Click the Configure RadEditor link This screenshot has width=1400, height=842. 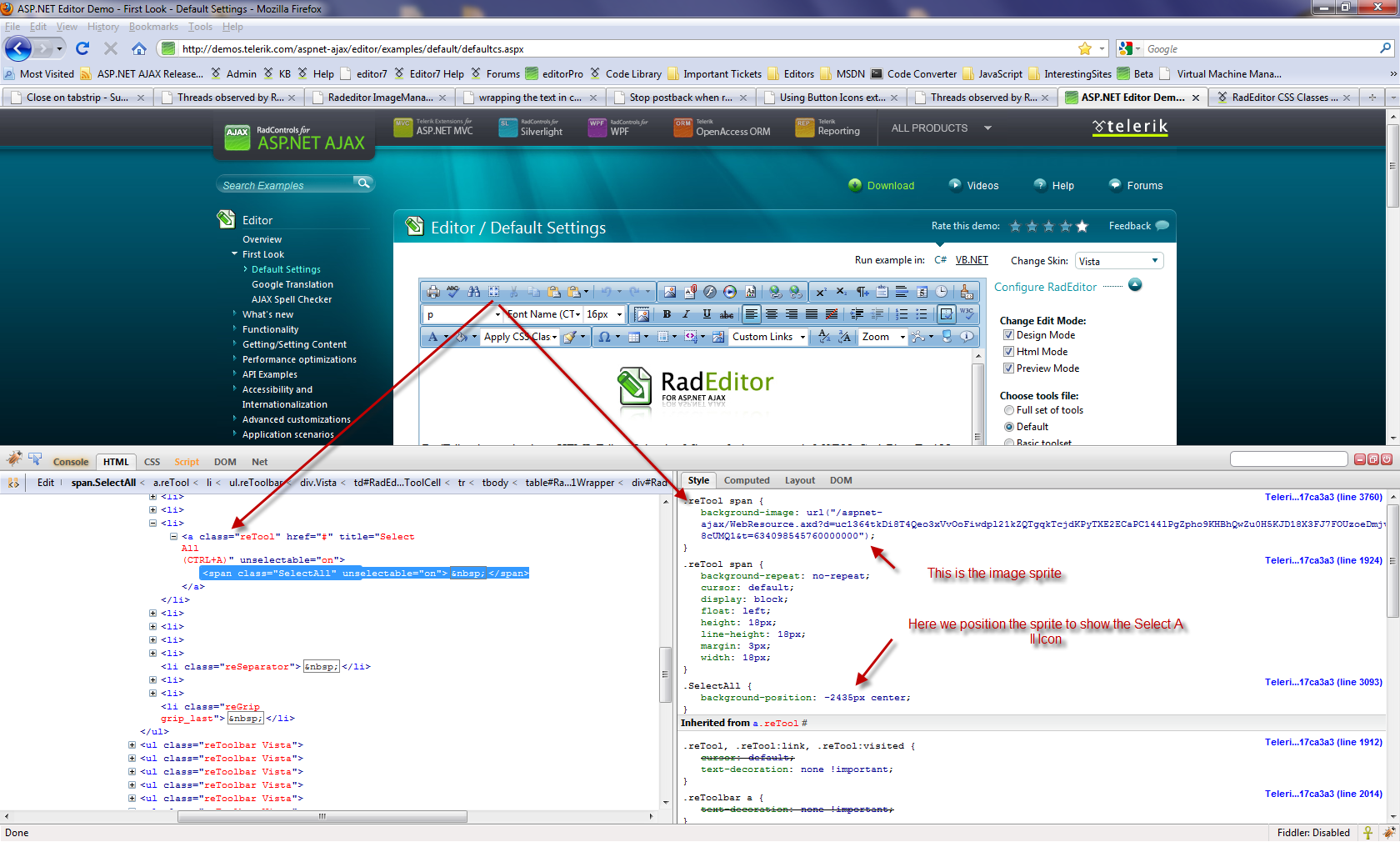coord(1045,287)
